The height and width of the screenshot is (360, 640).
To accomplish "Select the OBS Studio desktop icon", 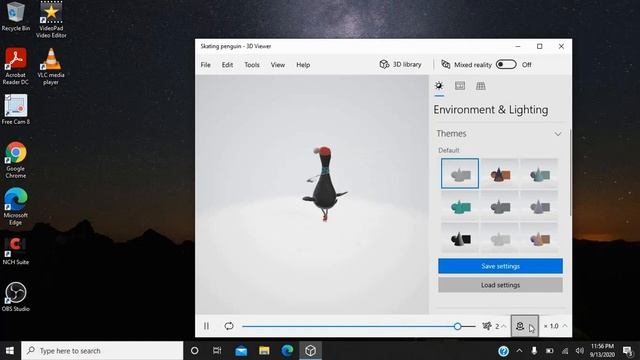I will 16,297.
